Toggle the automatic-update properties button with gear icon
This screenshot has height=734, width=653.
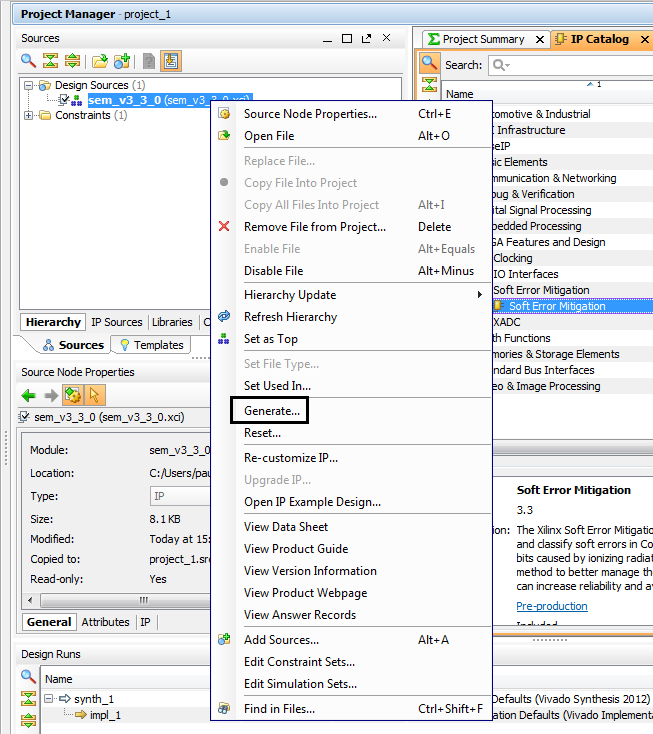(x=73, y=395)
